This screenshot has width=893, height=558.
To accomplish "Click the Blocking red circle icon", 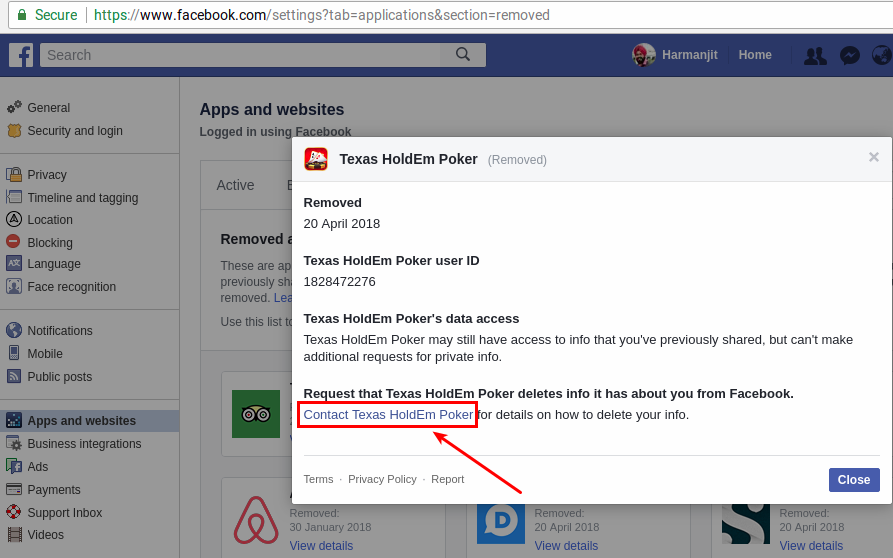I will (13, 241).
